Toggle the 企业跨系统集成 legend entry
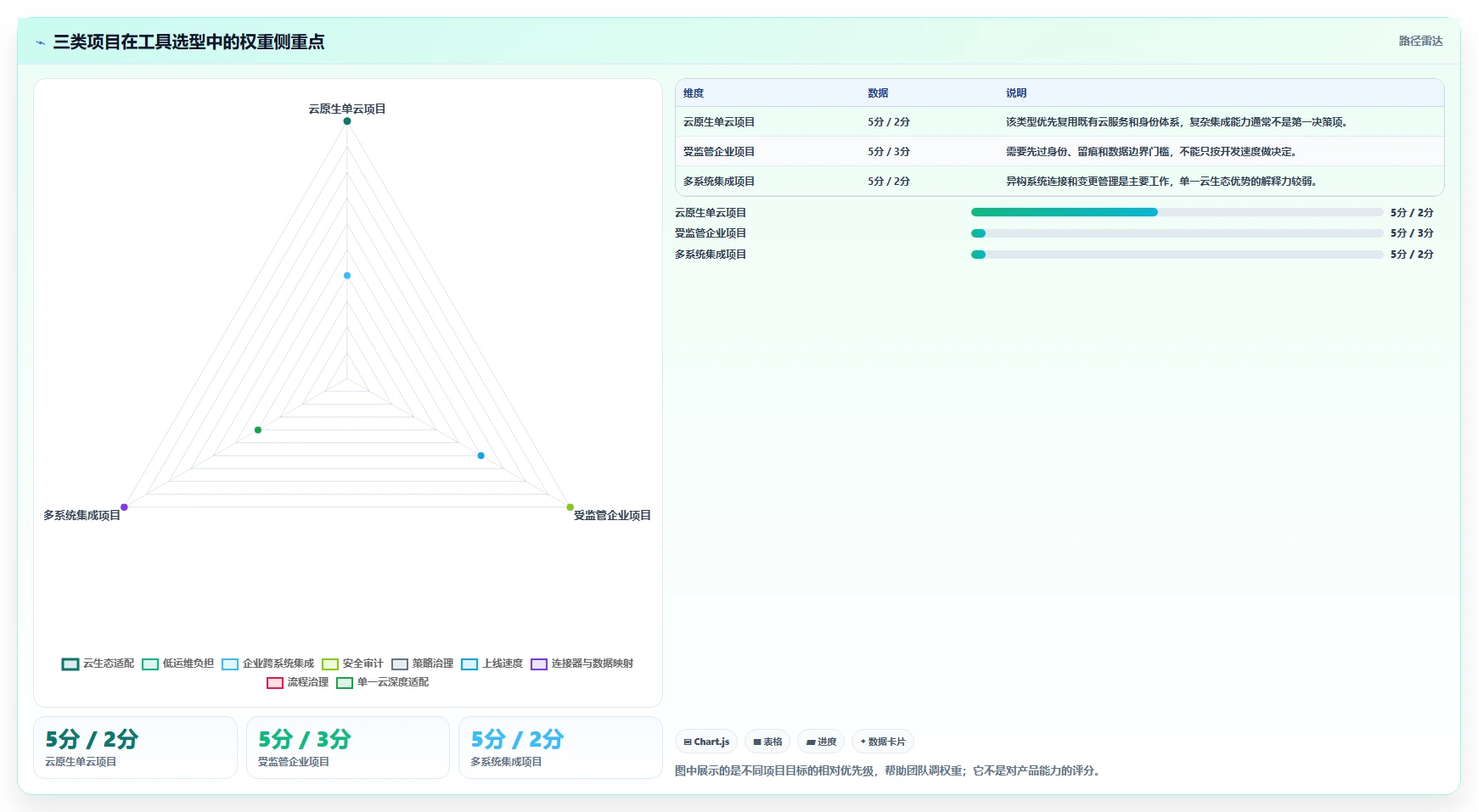 [x=267, y=664]
